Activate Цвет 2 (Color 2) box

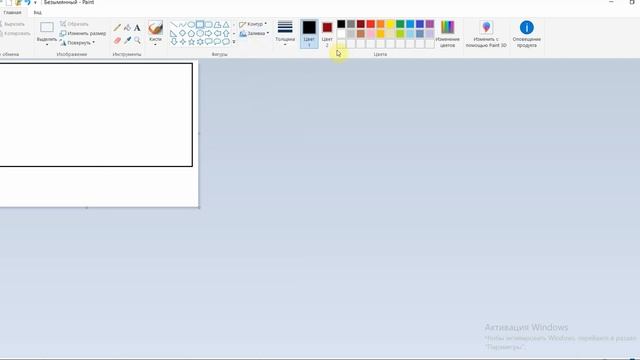327,34
